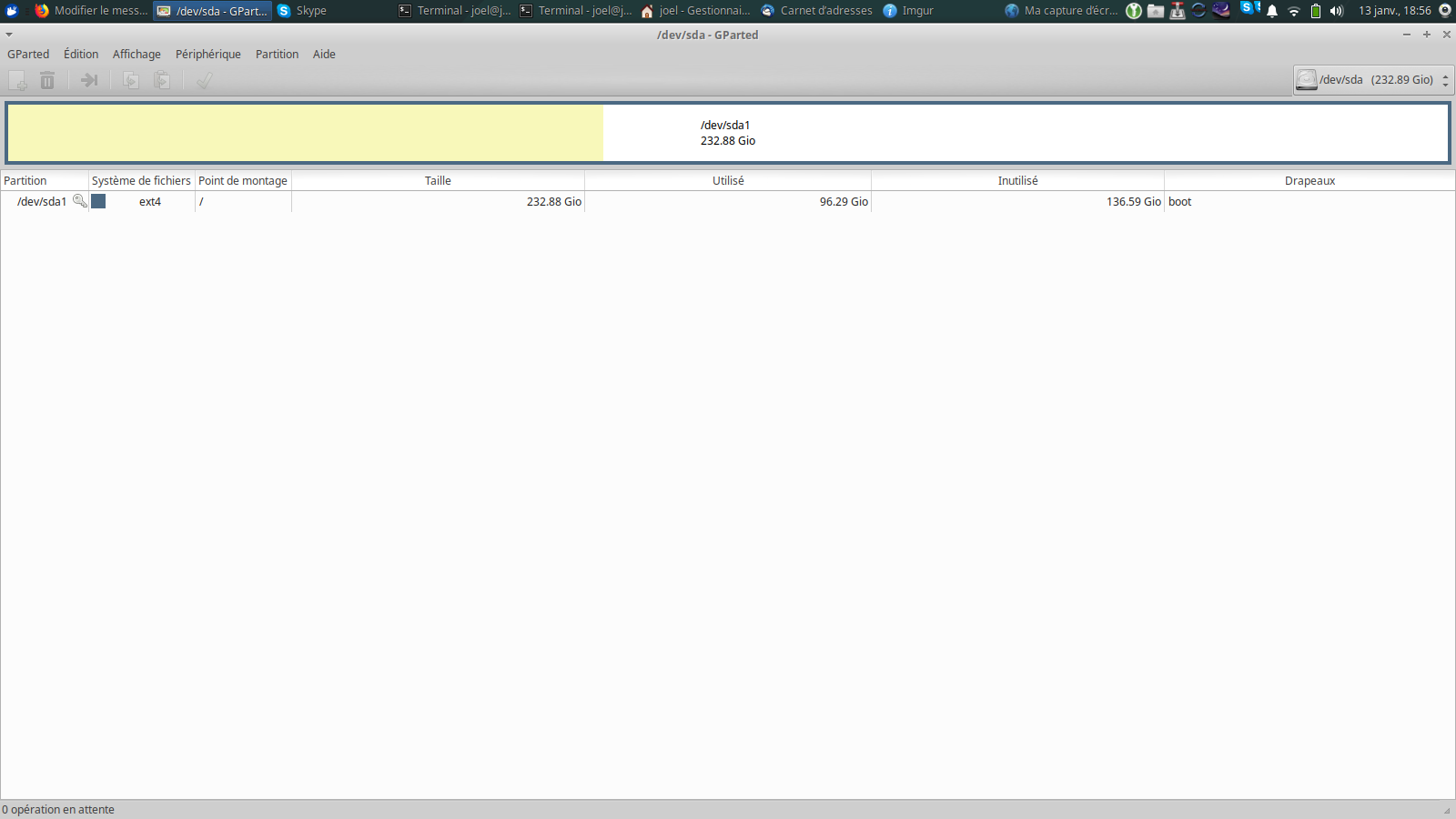
Task: Click the yellow used-space area of disk bar
Action: (306, 133)
